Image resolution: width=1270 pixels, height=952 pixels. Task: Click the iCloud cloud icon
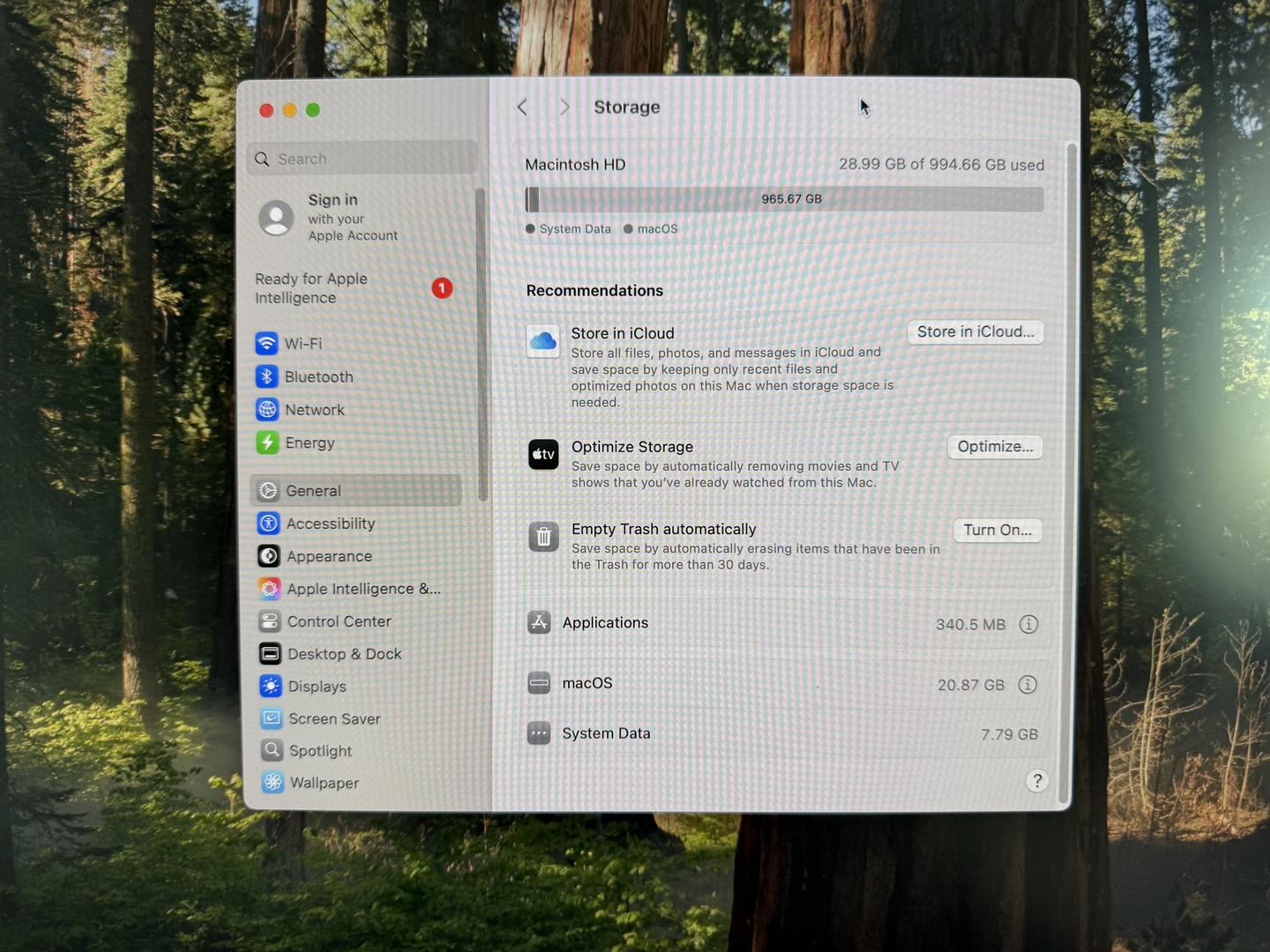[542, 340]
